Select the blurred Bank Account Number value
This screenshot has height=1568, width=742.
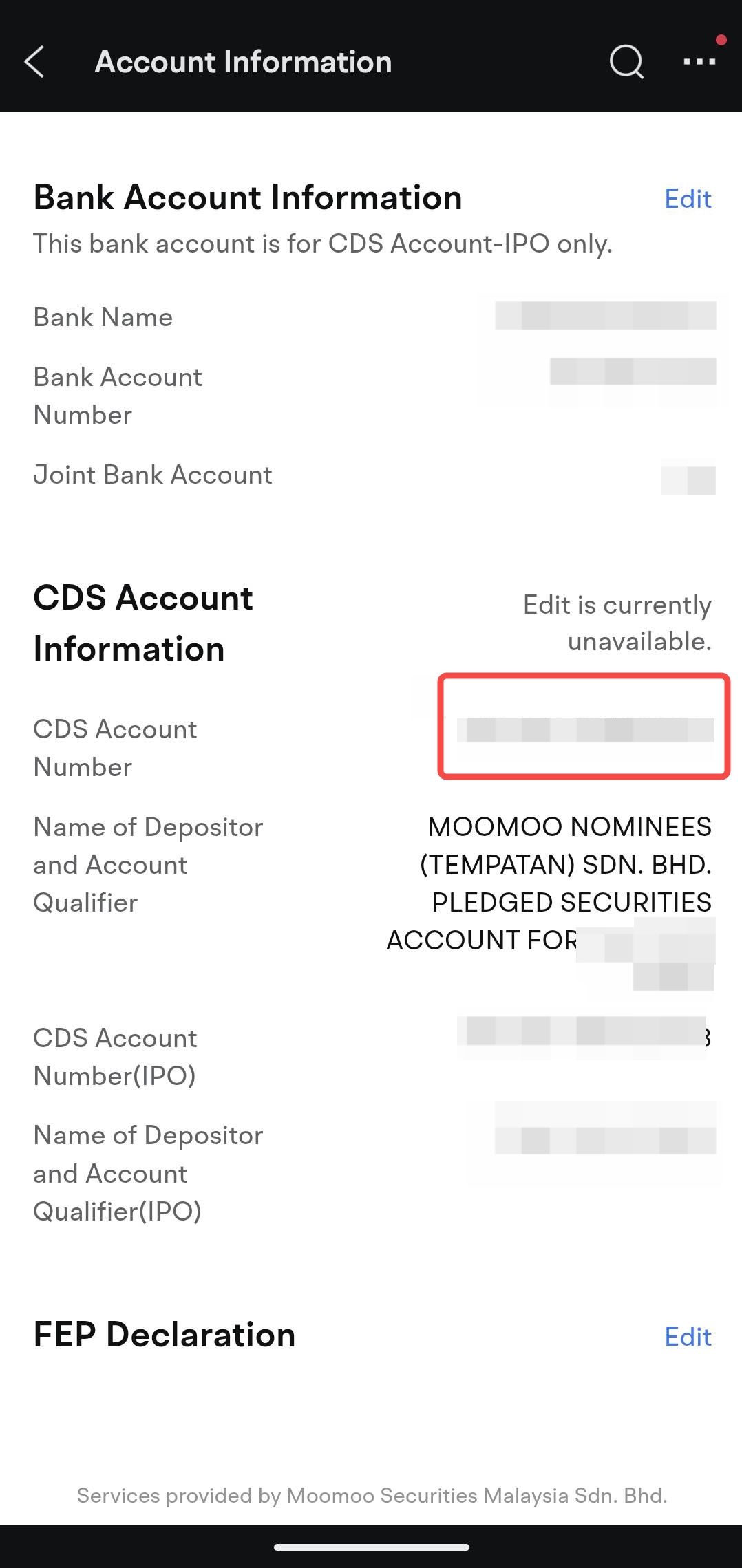coord(633,372)
